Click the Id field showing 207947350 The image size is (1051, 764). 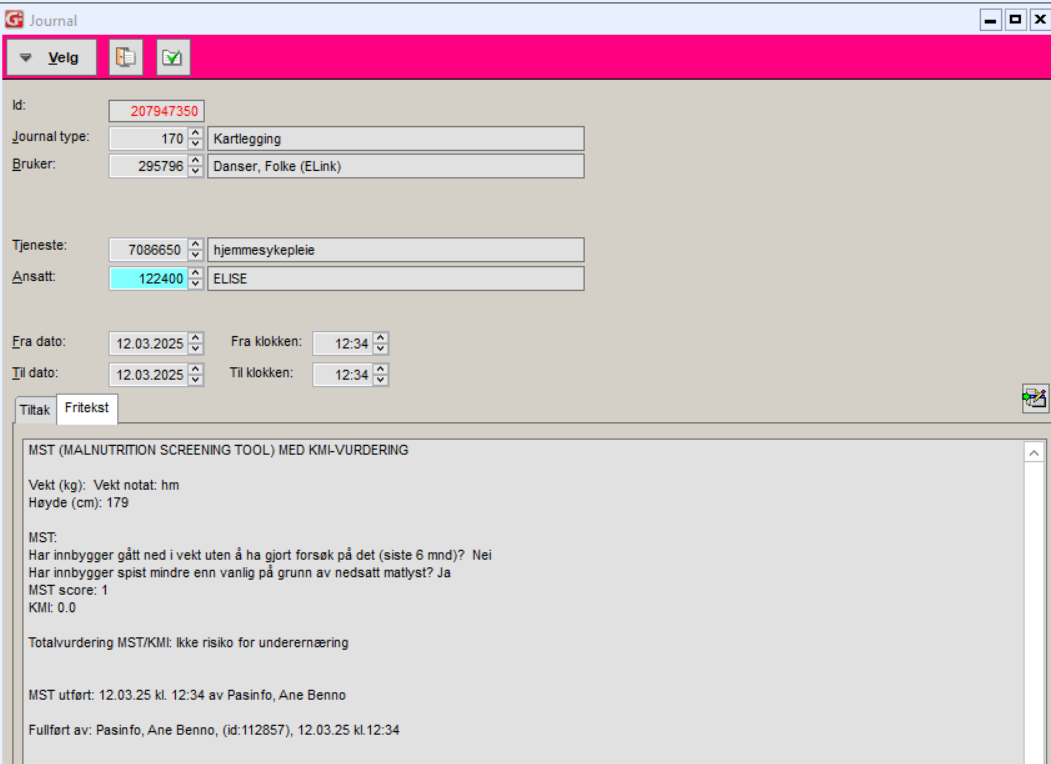point(156,111)
